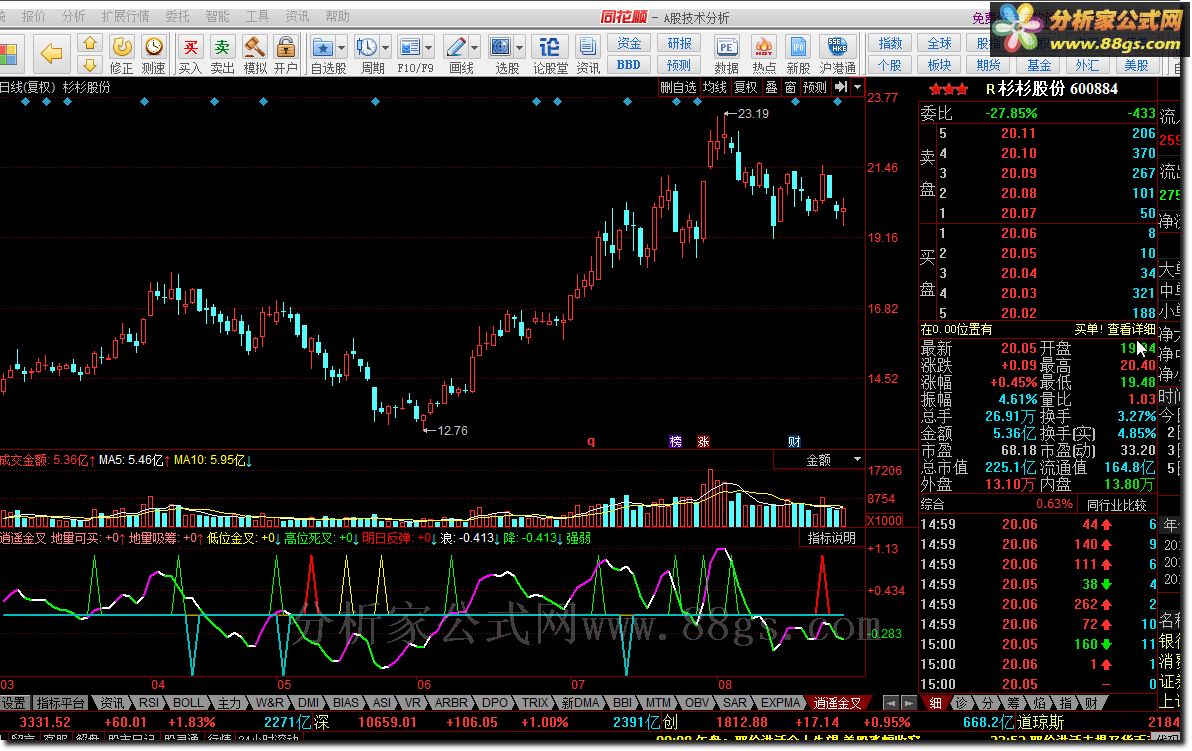Click 同行业比较 industry comparison link
1192x751 pixels.
[1116, 505]
